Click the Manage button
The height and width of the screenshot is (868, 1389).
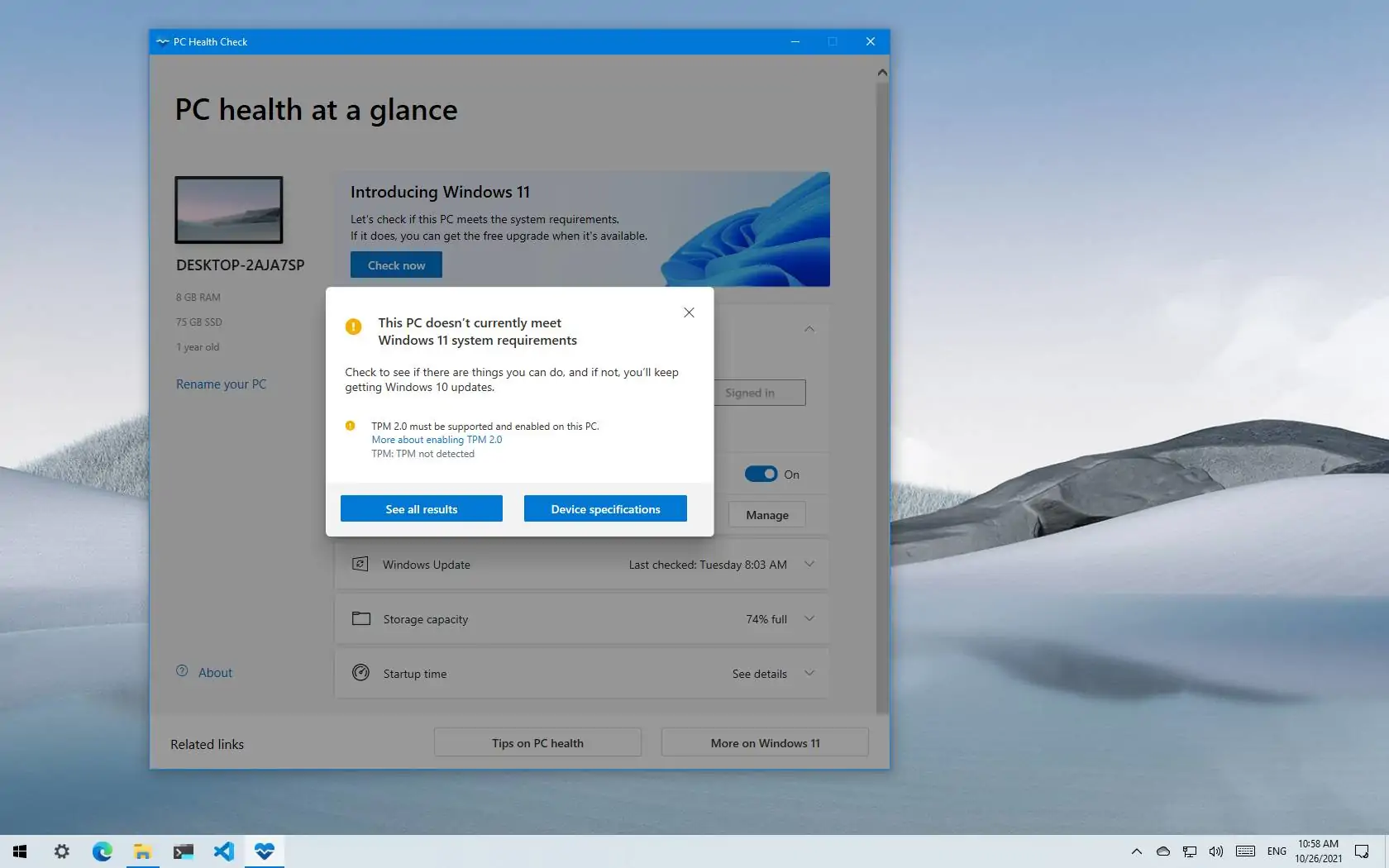click(x=767, y=514)
